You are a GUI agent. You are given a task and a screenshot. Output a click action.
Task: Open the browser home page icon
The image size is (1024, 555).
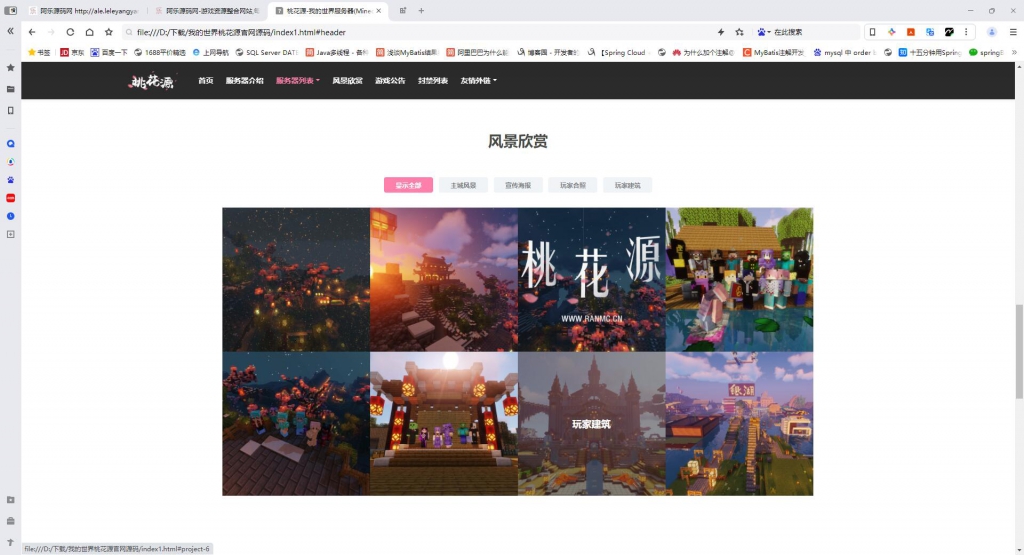click(89, 32)
